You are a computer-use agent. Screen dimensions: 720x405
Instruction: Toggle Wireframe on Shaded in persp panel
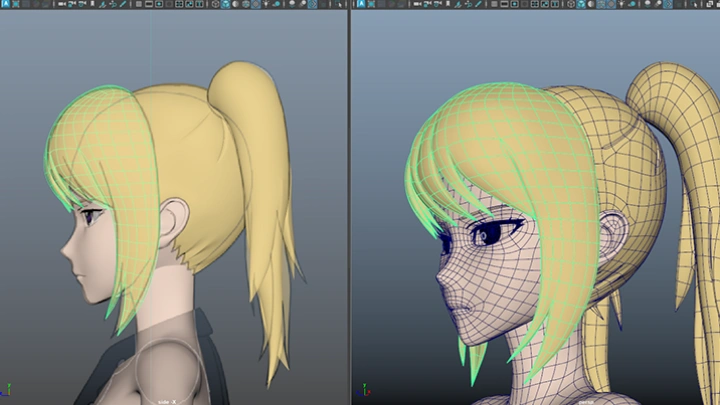601,4
